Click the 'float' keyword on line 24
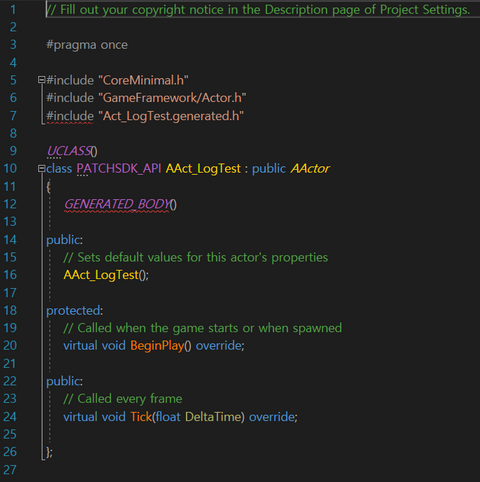This screenshot has width=480, height=482. point(168,417)
